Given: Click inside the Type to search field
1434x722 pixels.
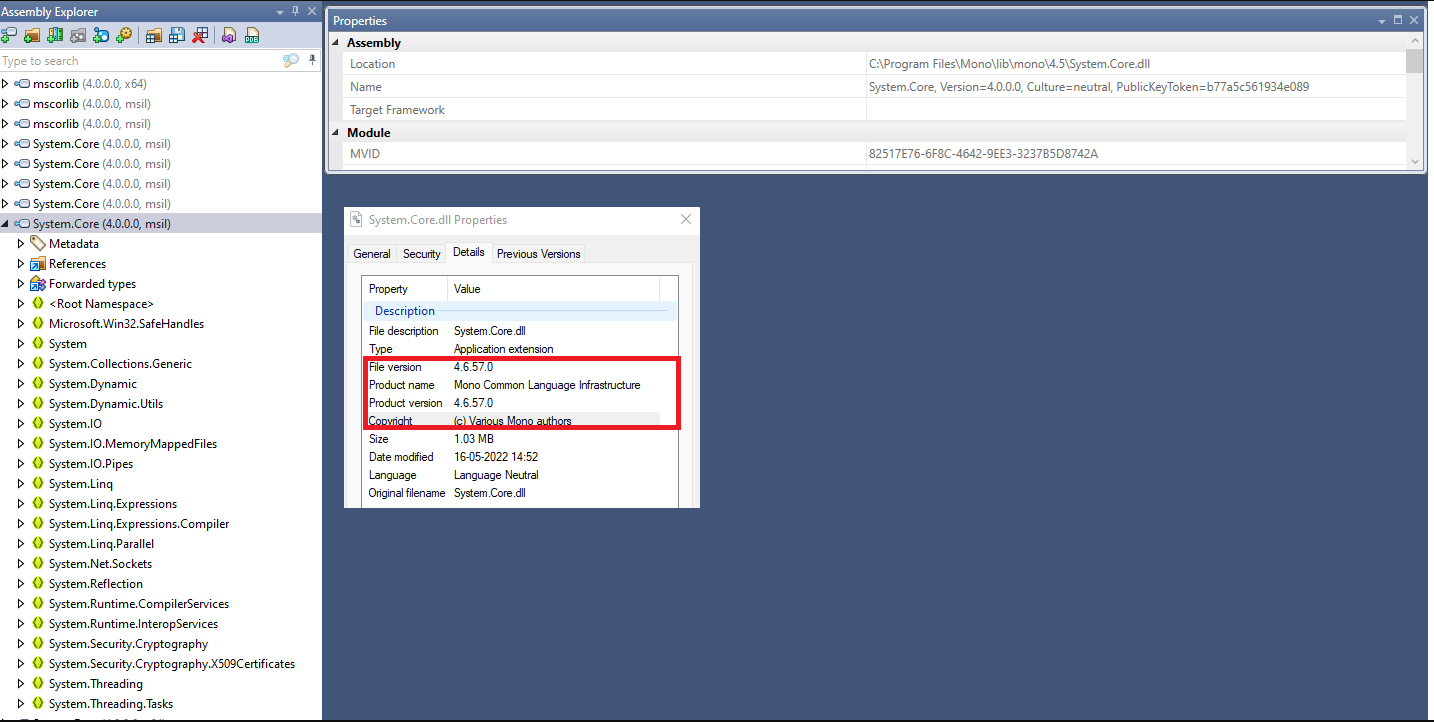Looking at the screenshot, I should [x=140, y=60].
